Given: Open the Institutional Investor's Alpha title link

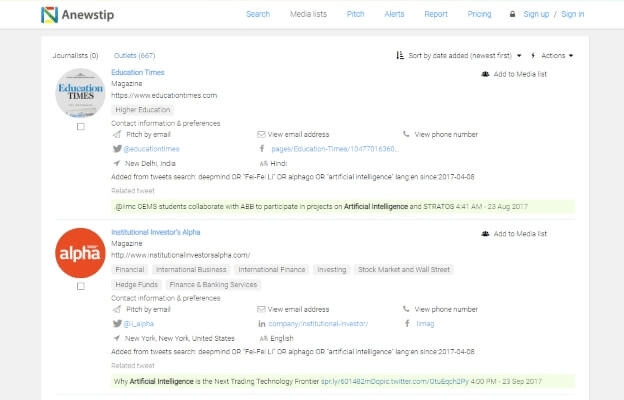Looking at the screenshot, I should 156,232.
